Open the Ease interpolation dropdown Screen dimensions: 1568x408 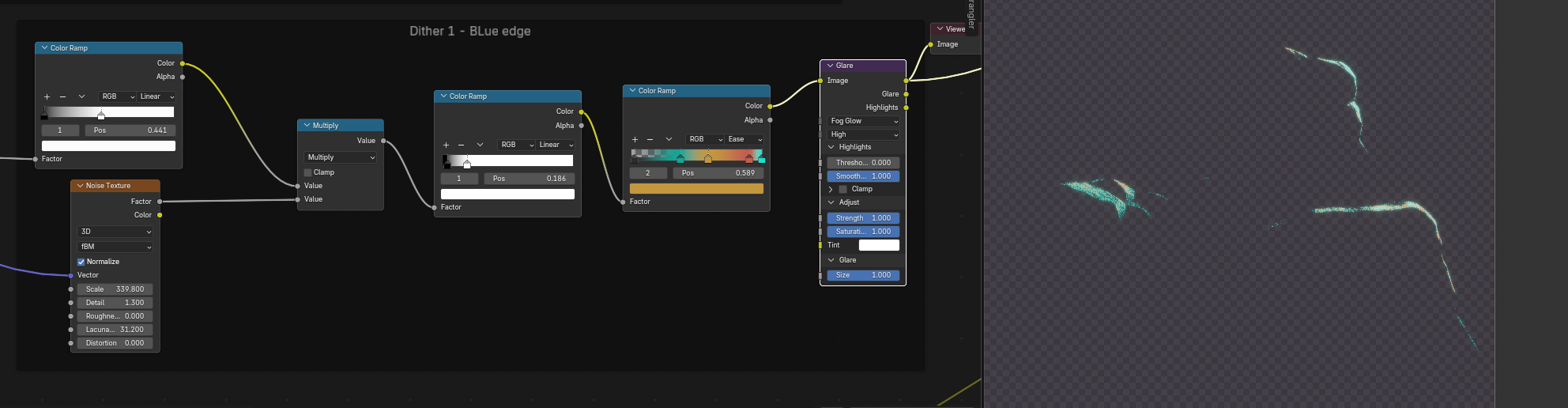point(744,139)
